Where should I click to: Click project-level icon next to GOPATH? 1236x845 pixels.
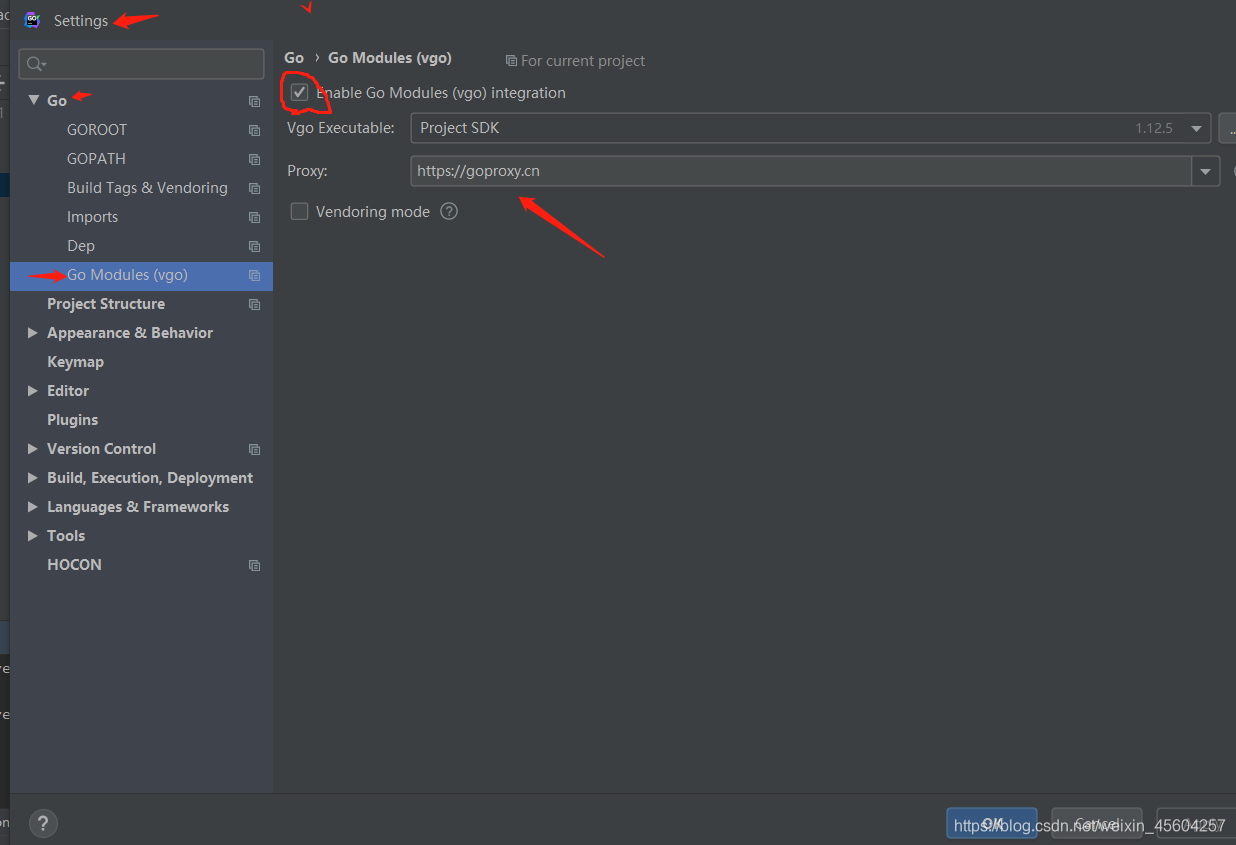pos(254,159)
